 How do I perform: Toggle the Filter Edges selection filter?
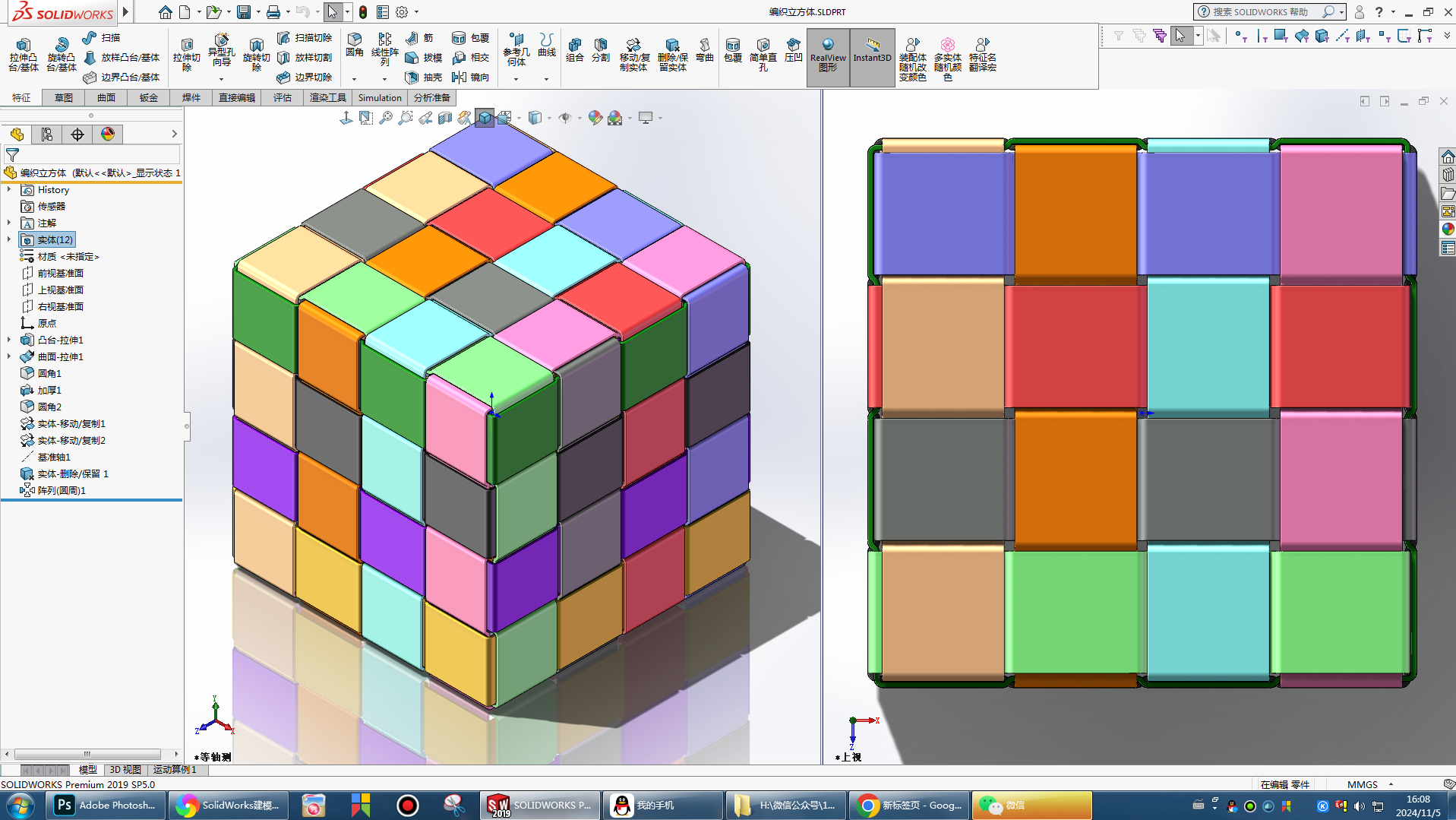[x=1262, y=36]
